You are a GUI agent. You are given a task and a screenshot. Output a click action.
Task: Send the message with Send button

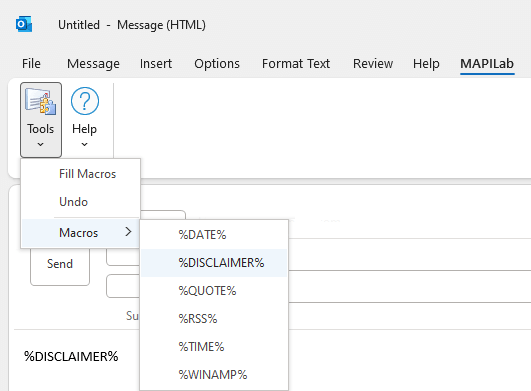pos(60,264)
